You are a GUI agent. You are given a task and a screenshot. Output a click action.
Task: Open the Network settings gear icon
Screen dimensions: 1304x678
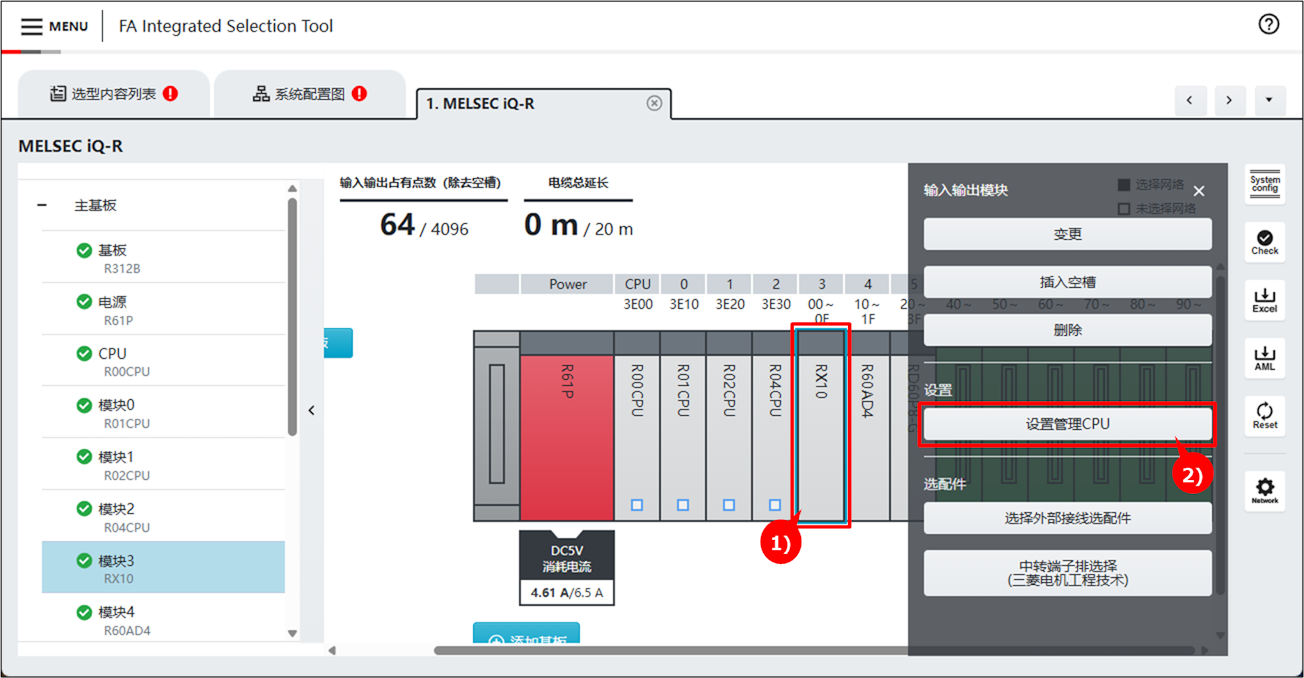(x=1265, y=490)
